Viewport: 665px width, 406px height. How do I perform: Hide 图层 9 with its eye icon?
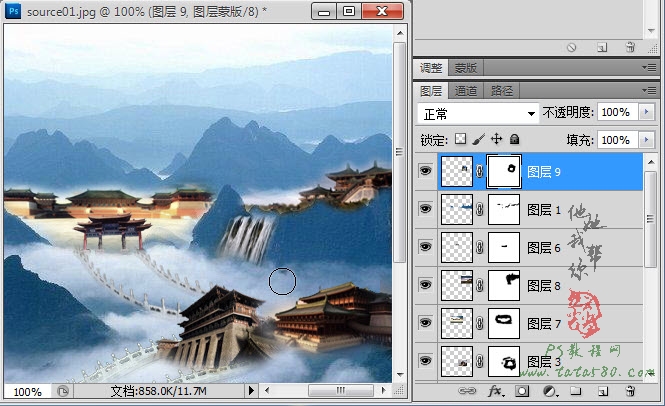425,171
